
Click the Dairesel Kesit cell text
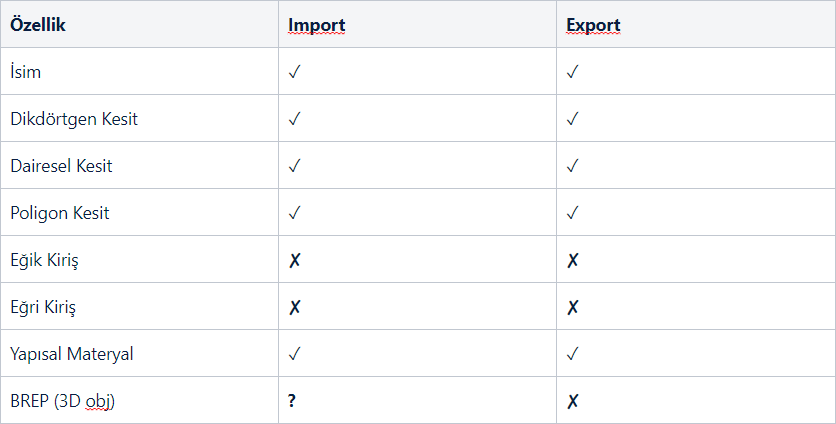(x=61, y=166)
